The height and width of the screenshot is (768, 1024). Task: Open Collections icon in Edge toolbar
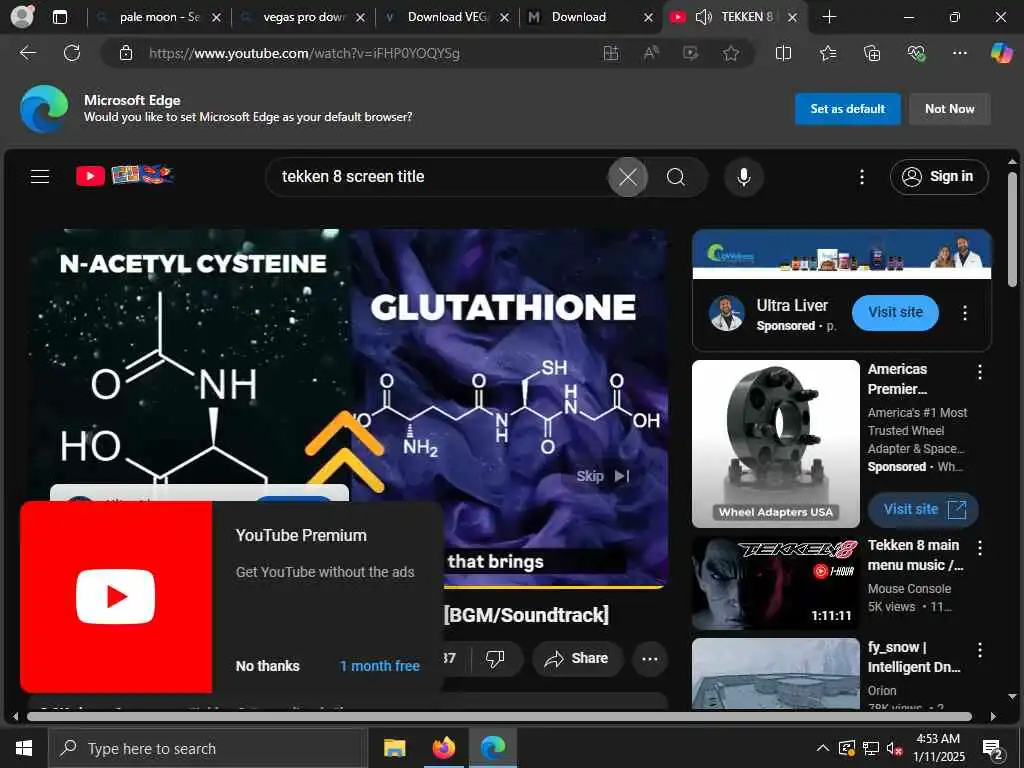(x=872, y=53)
